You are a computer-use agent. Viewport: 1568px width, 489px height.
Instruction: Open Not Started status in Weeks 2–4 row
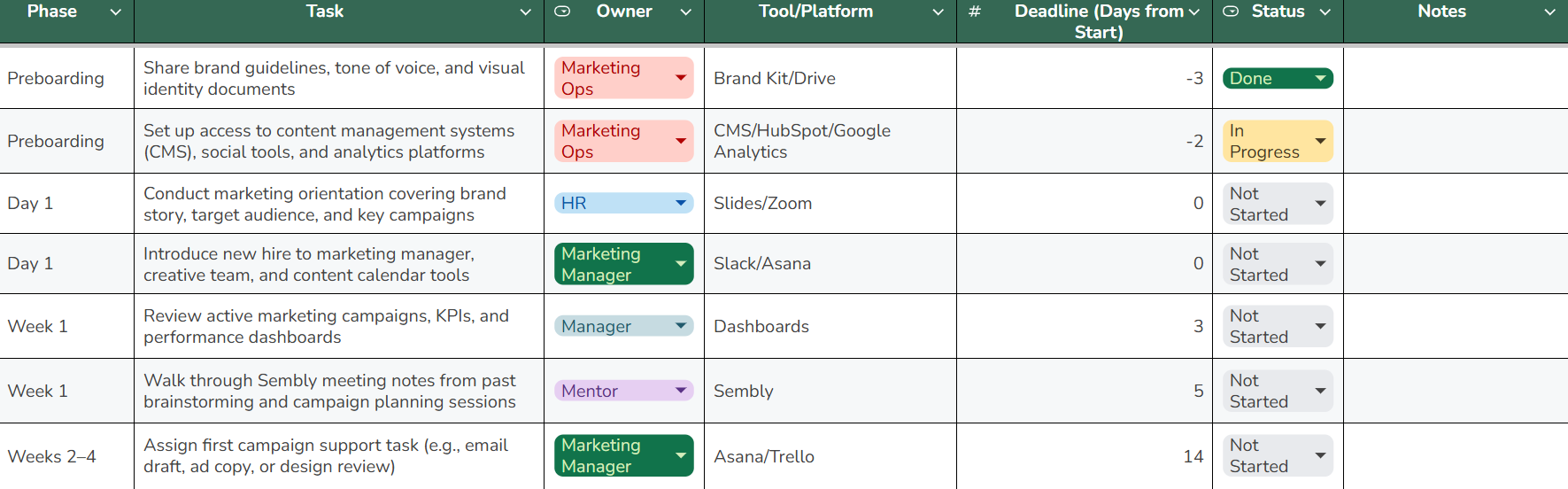click(1277, 456)
